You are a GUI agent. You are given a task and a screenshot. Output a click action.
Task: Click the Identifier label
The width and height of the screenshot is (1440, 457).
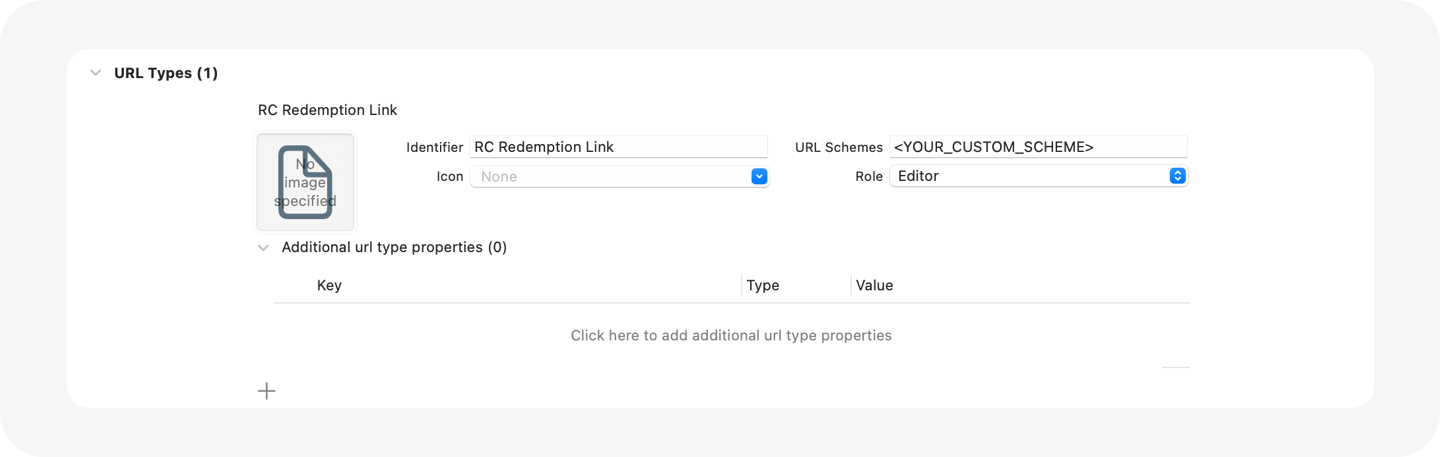(434, 147)
